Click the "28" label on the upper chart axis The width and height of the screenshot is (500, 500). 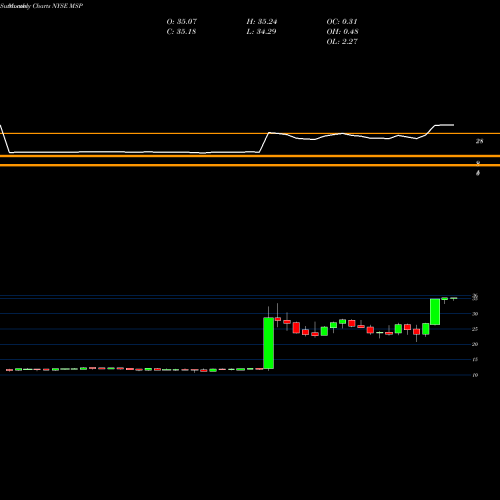pyautogui.click(x=479, y=141)
